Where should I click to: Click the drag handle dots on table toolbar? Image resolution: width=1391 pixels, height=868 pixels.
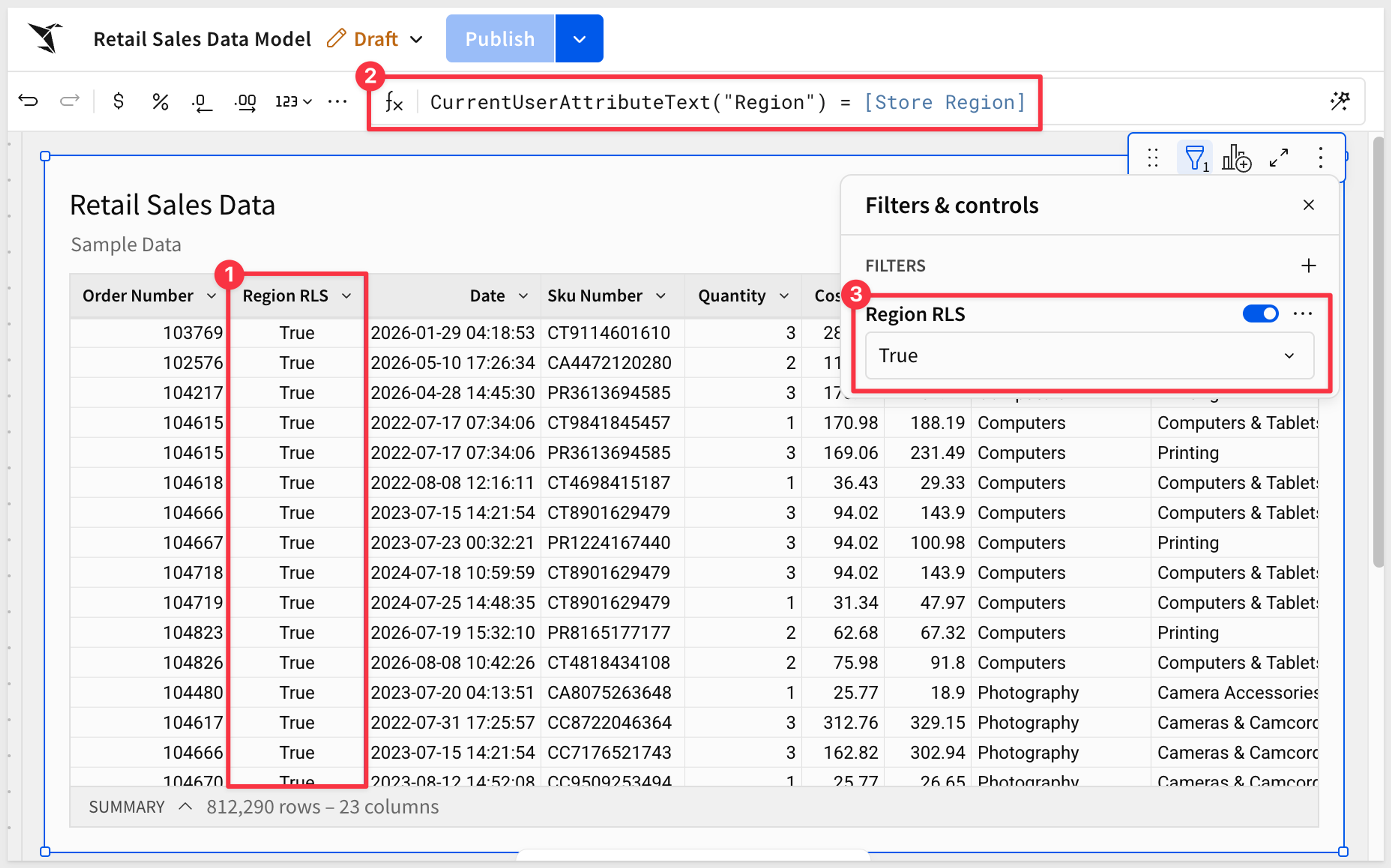click(1152, 157)
